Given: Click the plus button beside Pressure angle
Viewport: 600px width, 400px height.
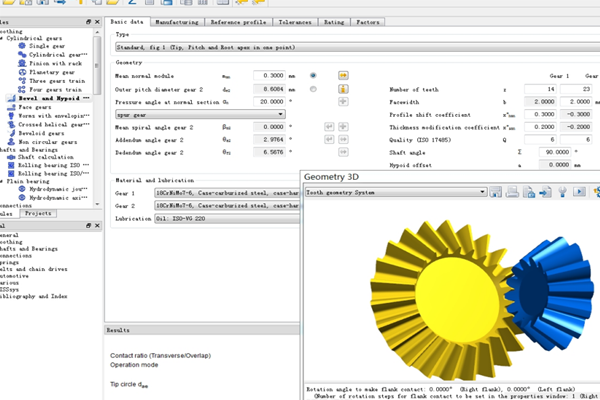Looking at the screenshot, I should coord(343,101).
